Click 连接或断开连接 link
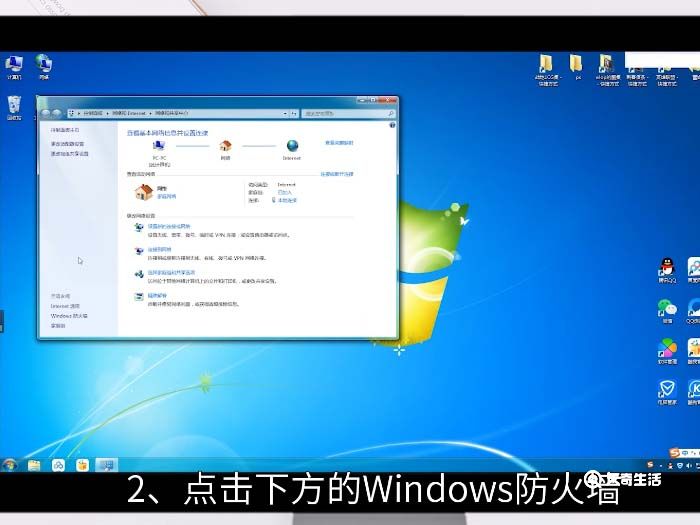This screenshot has width=700, height=525. pyautogui.click(x=337, y=174)
